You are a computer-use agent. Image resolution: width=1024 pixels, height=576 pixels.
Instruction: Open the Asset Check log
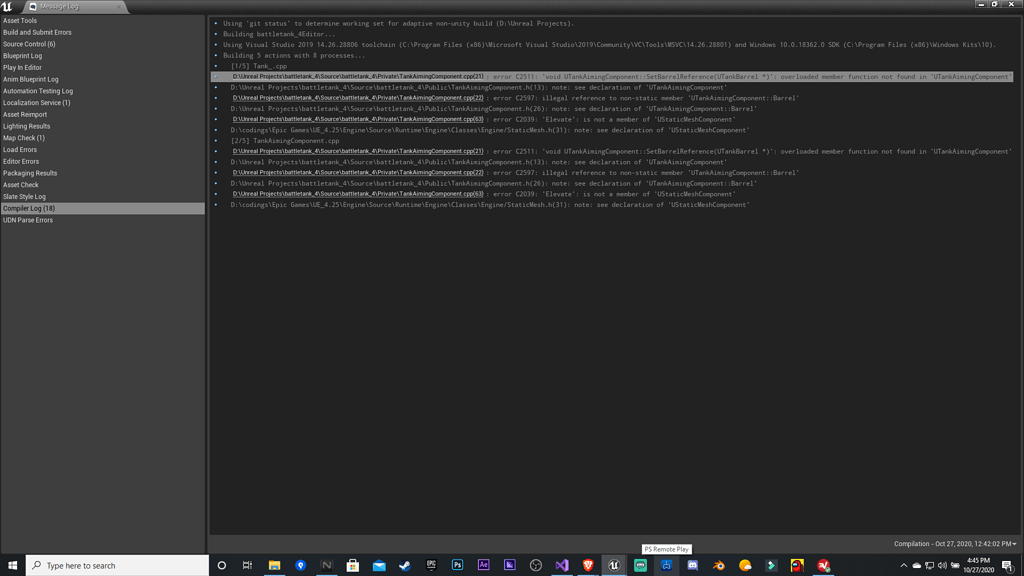coord(103,185)
